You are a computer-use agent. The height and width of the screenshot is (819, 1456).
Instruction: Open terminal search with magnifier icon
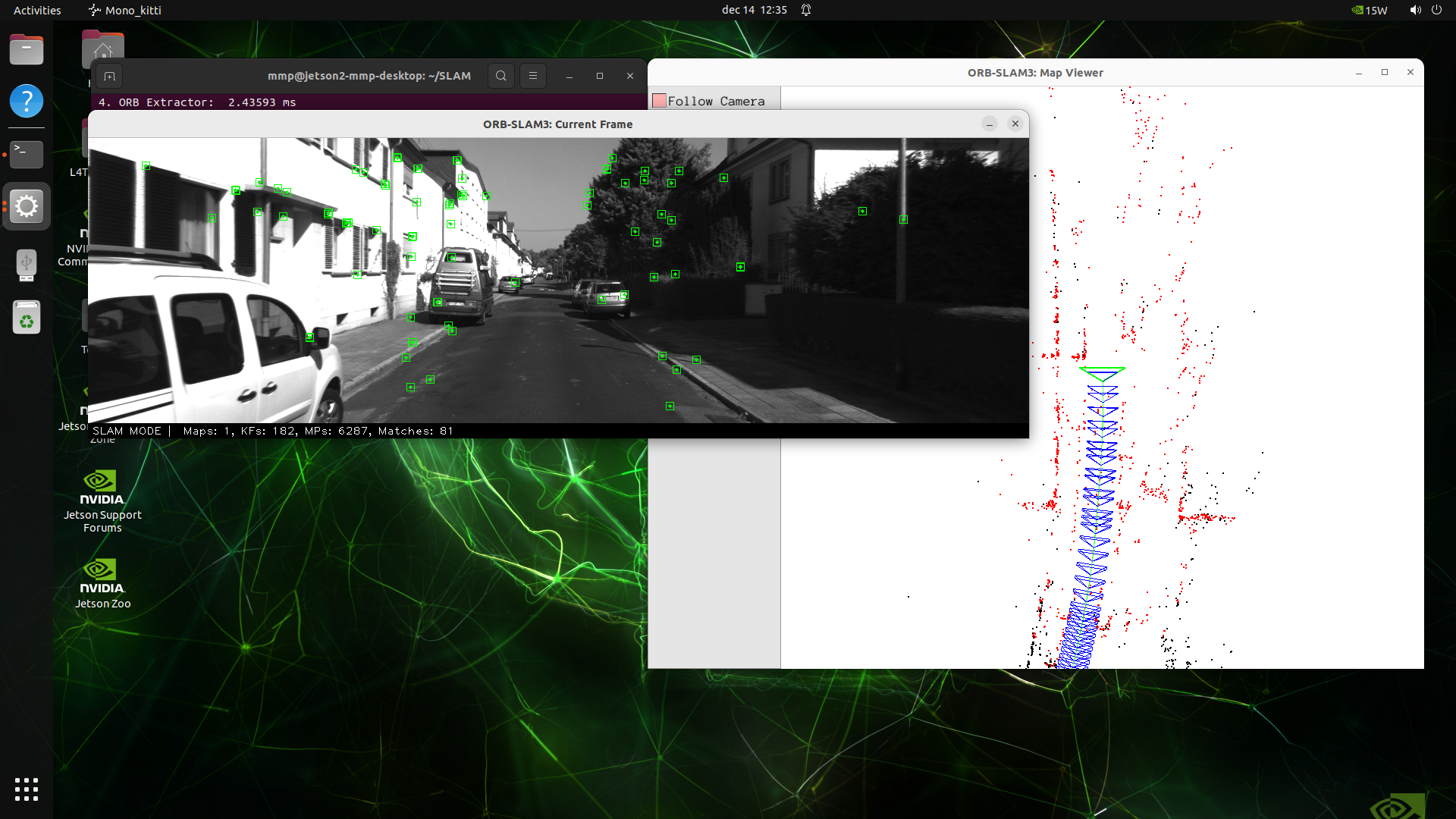click(500, 76)
